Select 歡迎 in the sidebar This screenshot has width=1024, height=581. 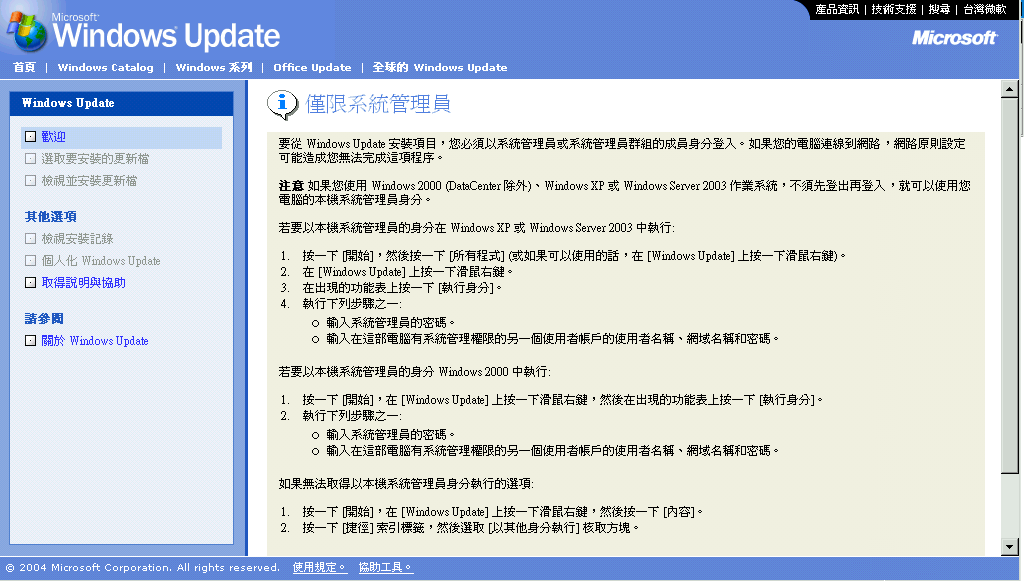click(x=54, y=136)
